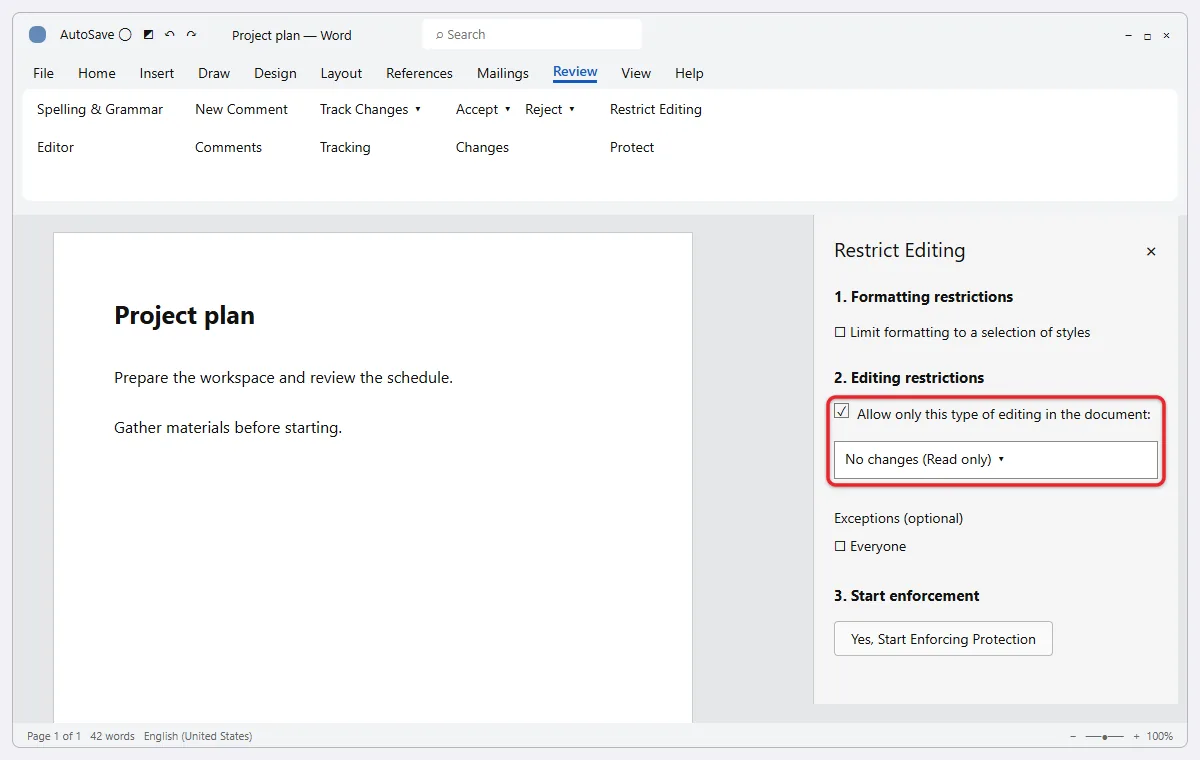Click the Accept button

pos(477,109)
